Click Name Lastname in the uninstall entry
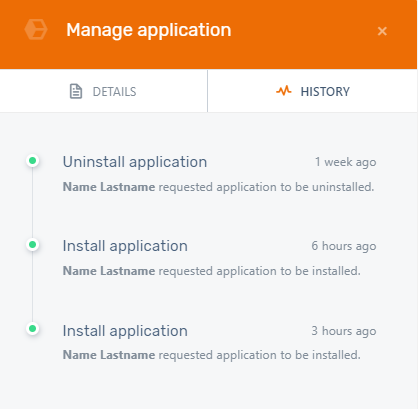The image size is (418, 409). tap(109, 187)
